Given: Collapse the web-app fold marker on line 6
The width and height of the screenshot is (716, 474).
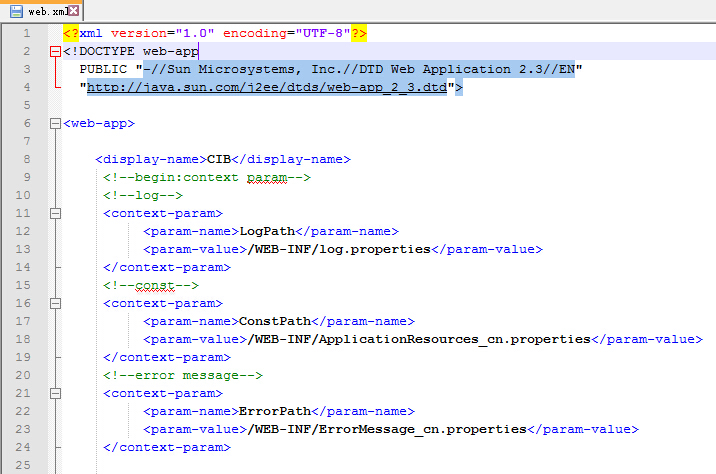Looking at the screenshot, I should pos(55,123).
